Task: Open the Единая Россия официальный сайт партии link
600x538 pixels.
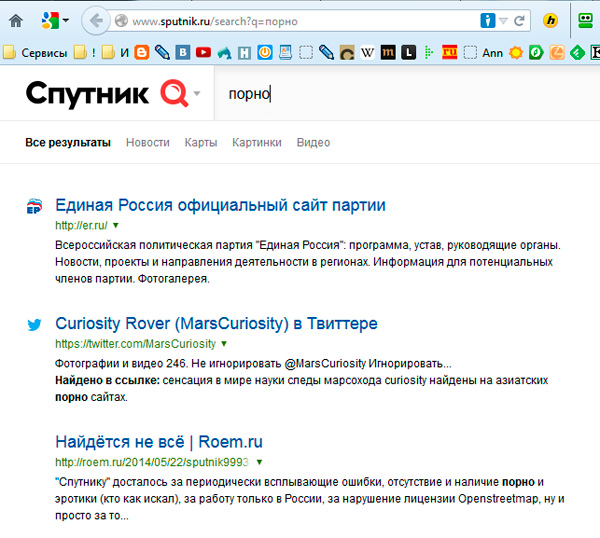Action: [x=220, y=205]
